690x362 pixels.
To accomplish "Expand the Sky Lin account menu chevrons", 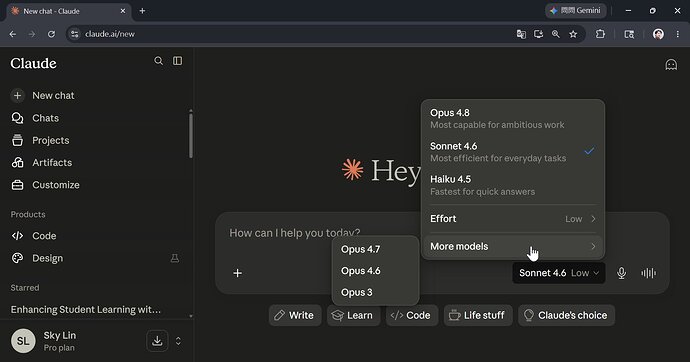I will tap(178, 341).
